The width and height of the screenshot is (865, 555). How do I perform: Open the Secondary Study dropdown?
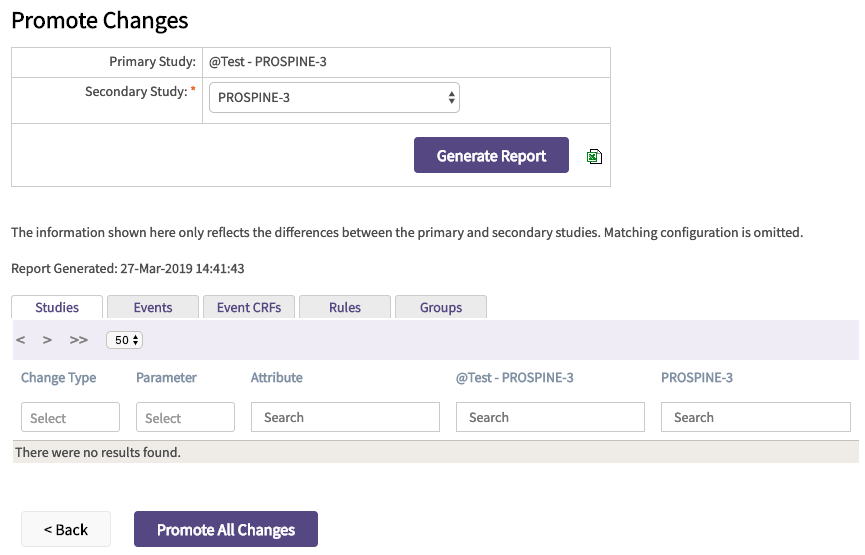click(x=334, y=98)
